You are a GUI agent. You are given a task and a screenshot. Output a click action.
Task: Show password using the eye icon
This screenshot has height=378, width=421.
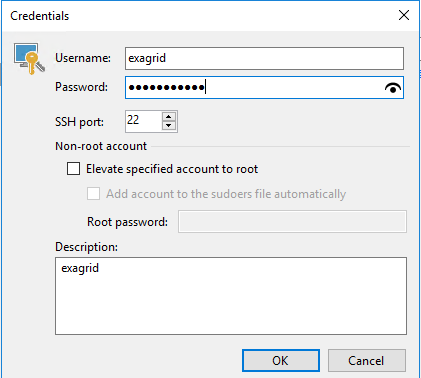(x=393, y=88)
